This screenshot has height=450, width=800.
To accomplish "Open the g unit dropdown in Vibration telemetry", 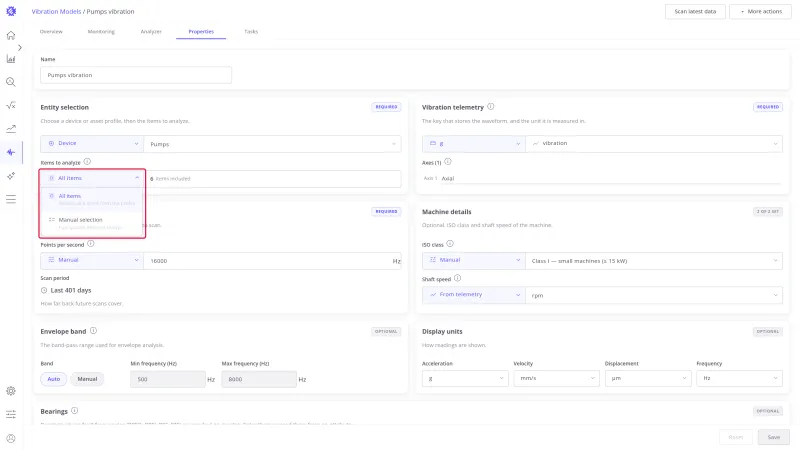I will click(x=473, y=143).
